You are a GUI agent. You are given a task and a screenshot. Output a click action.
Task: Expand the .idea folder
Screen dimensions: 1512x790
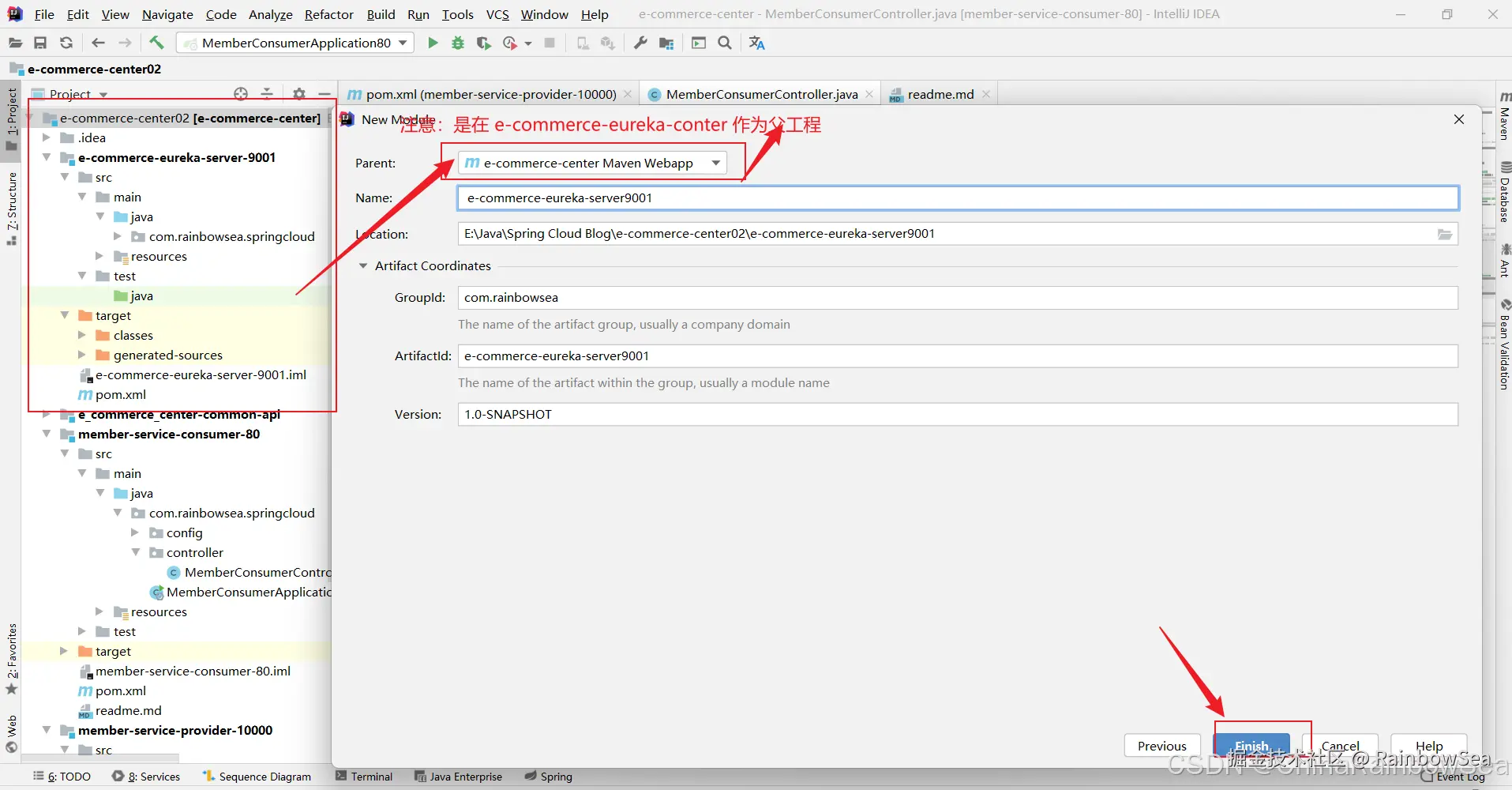tap(47, 137)
